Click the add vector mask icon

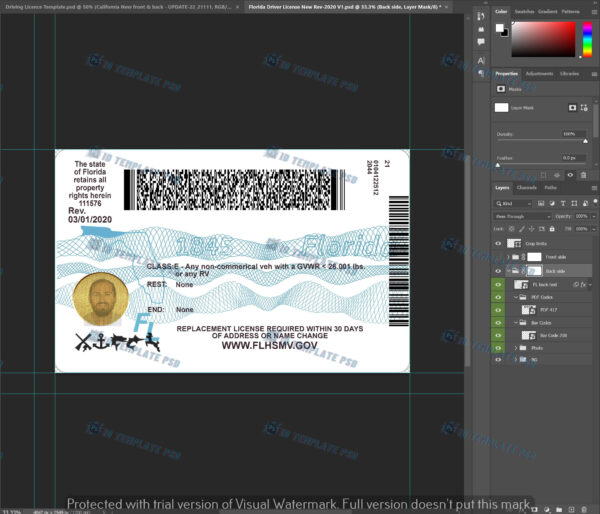click(x=584, y=108)
